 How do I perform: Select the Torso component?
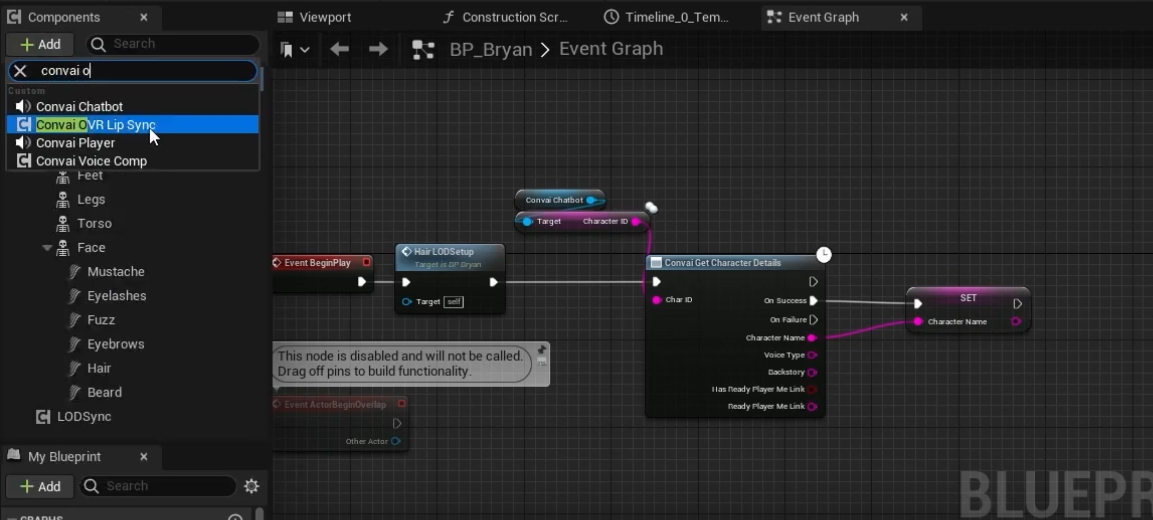tap(94, 224)
